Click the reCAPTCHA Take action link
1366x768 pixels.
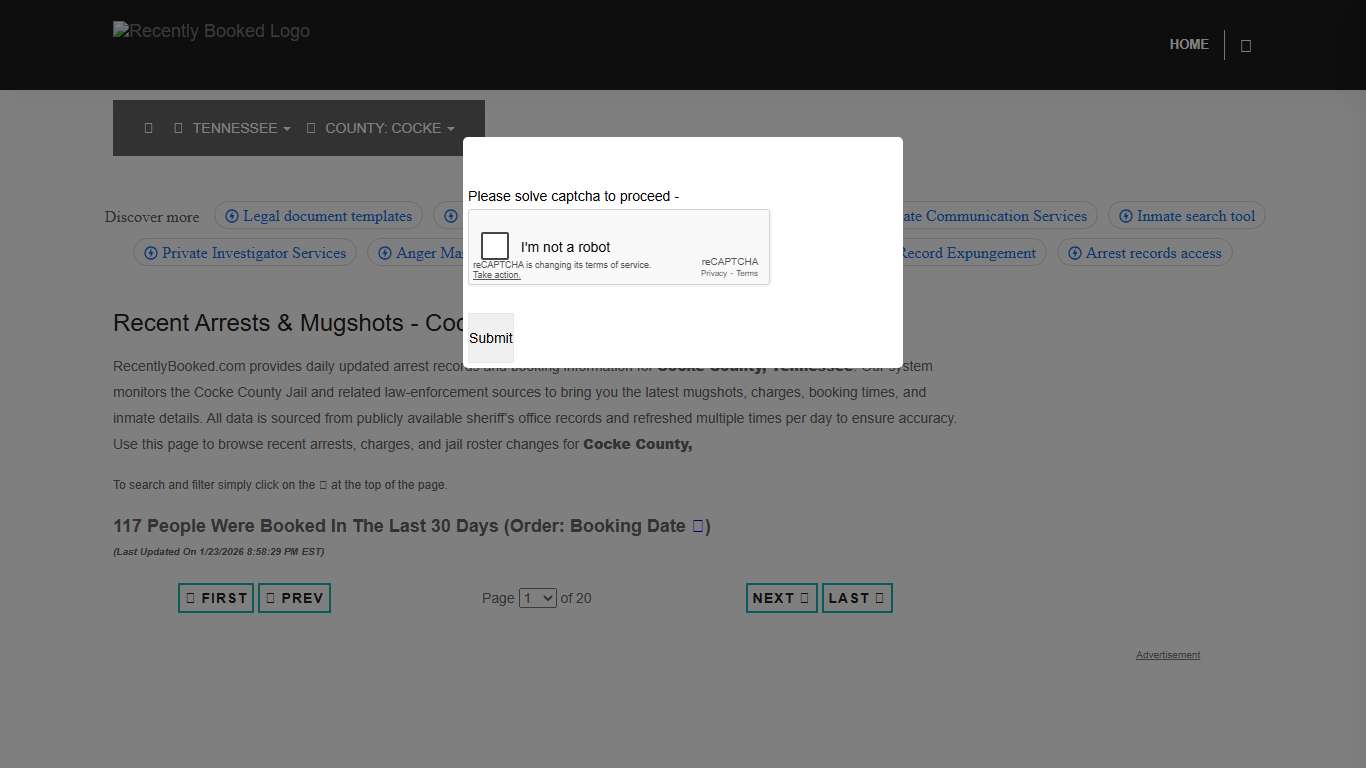point(497,275)
